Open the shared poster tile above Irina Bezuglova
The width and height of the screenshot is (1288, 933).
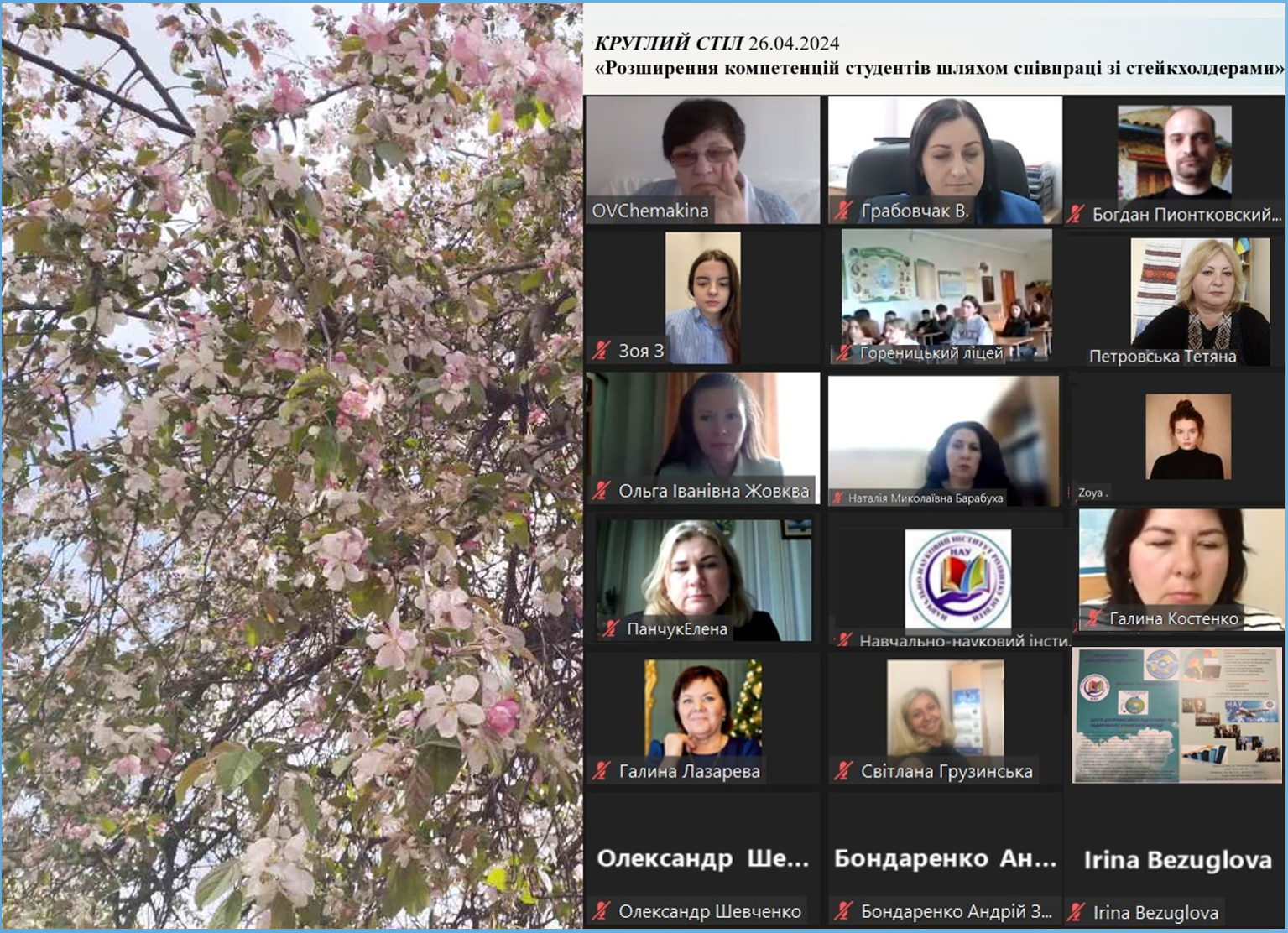[1176, 715]
